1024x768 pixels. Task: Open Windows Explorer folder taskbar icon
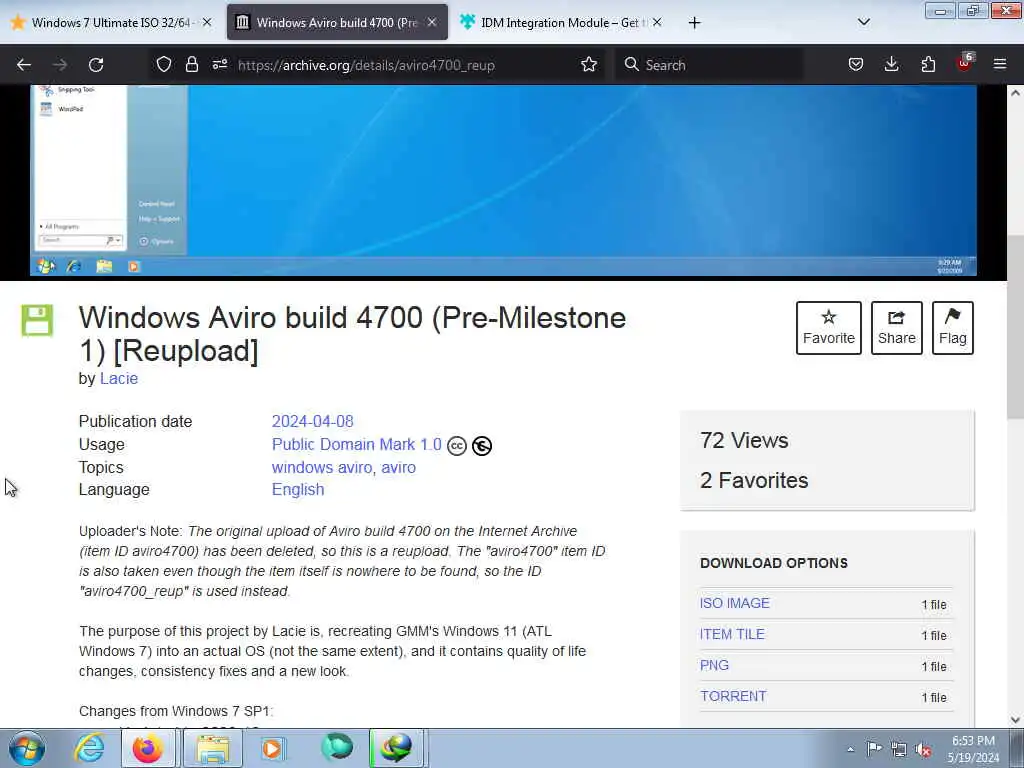click(x=213, y=748)
